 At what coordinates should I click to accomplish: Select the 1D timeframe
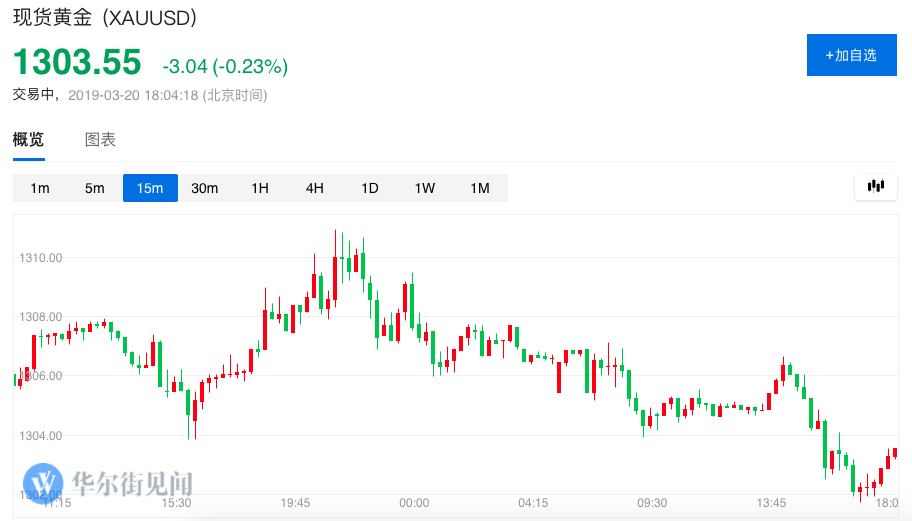[x=370, y=188]
